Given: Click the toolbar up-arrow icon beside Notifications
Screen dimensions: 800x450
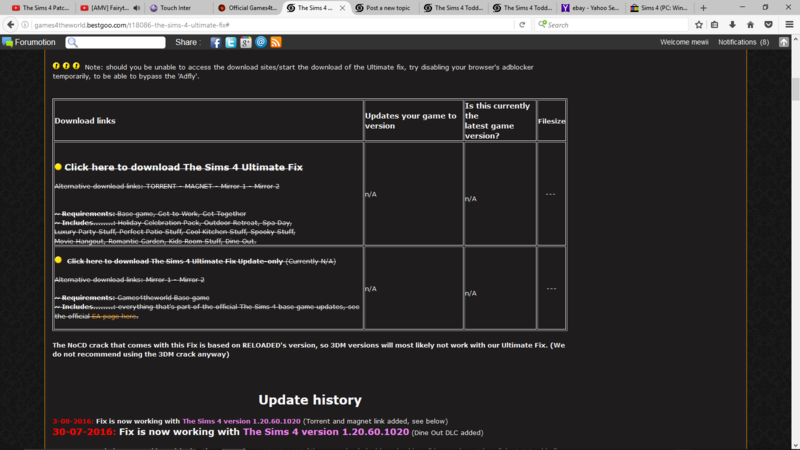Looking at the screenshot, I should tap(784, 42).
